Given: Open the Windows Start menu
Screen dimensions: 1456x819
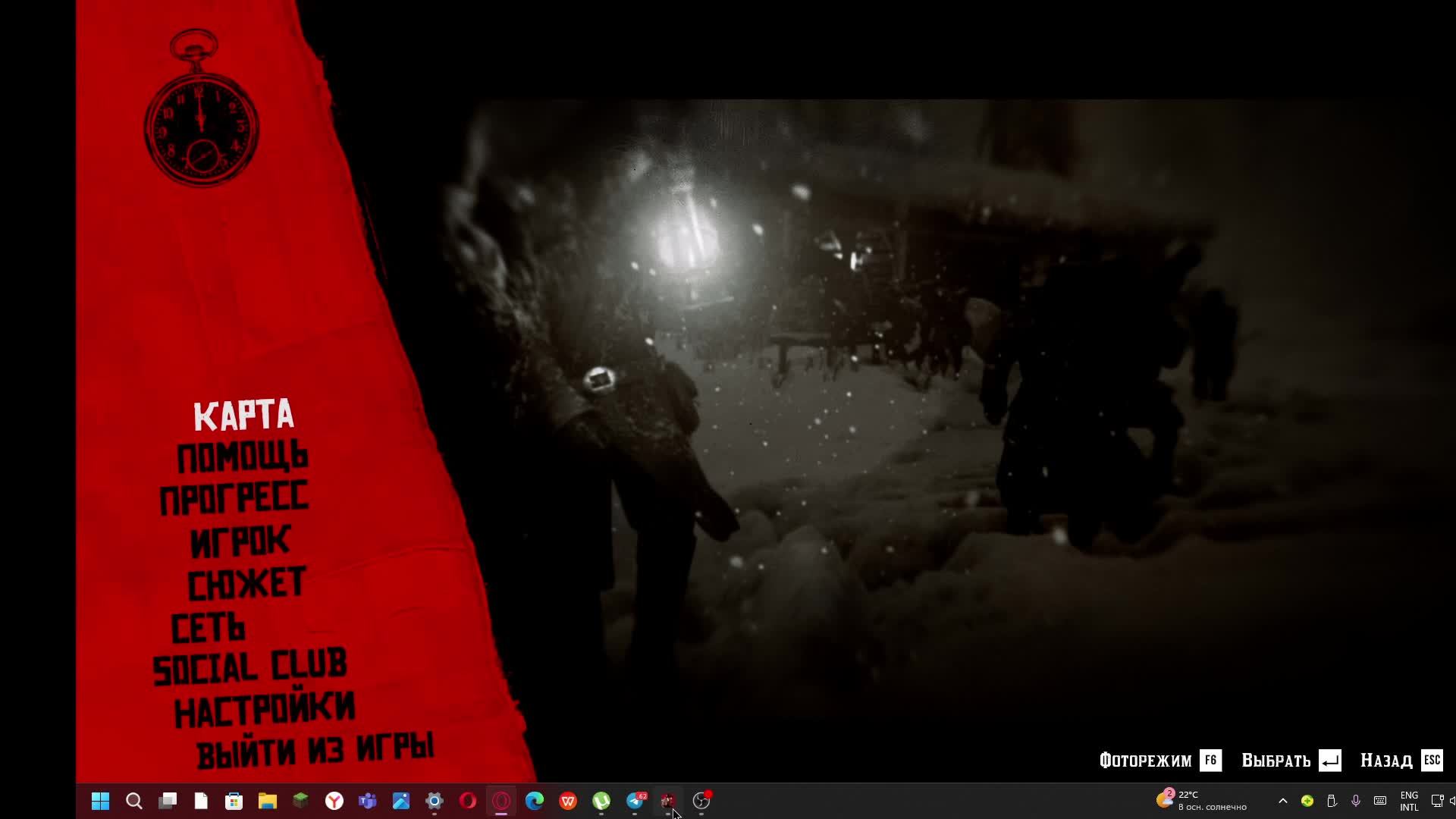Looking at the screenshot, I should coord(100,801).
